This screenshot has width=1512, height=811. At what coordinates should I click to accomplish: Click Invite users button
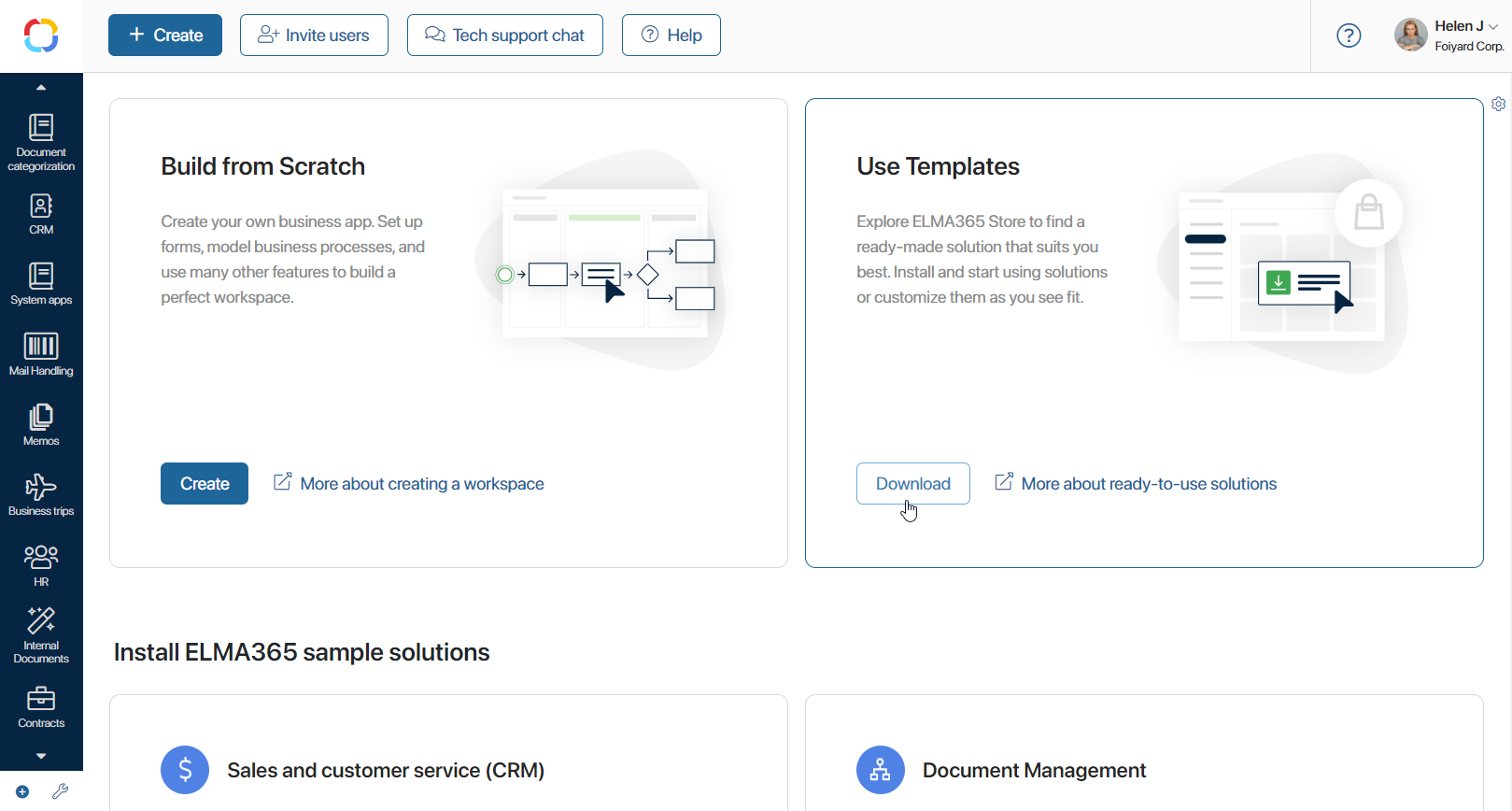pyautogui.click(x=314, y=36)
